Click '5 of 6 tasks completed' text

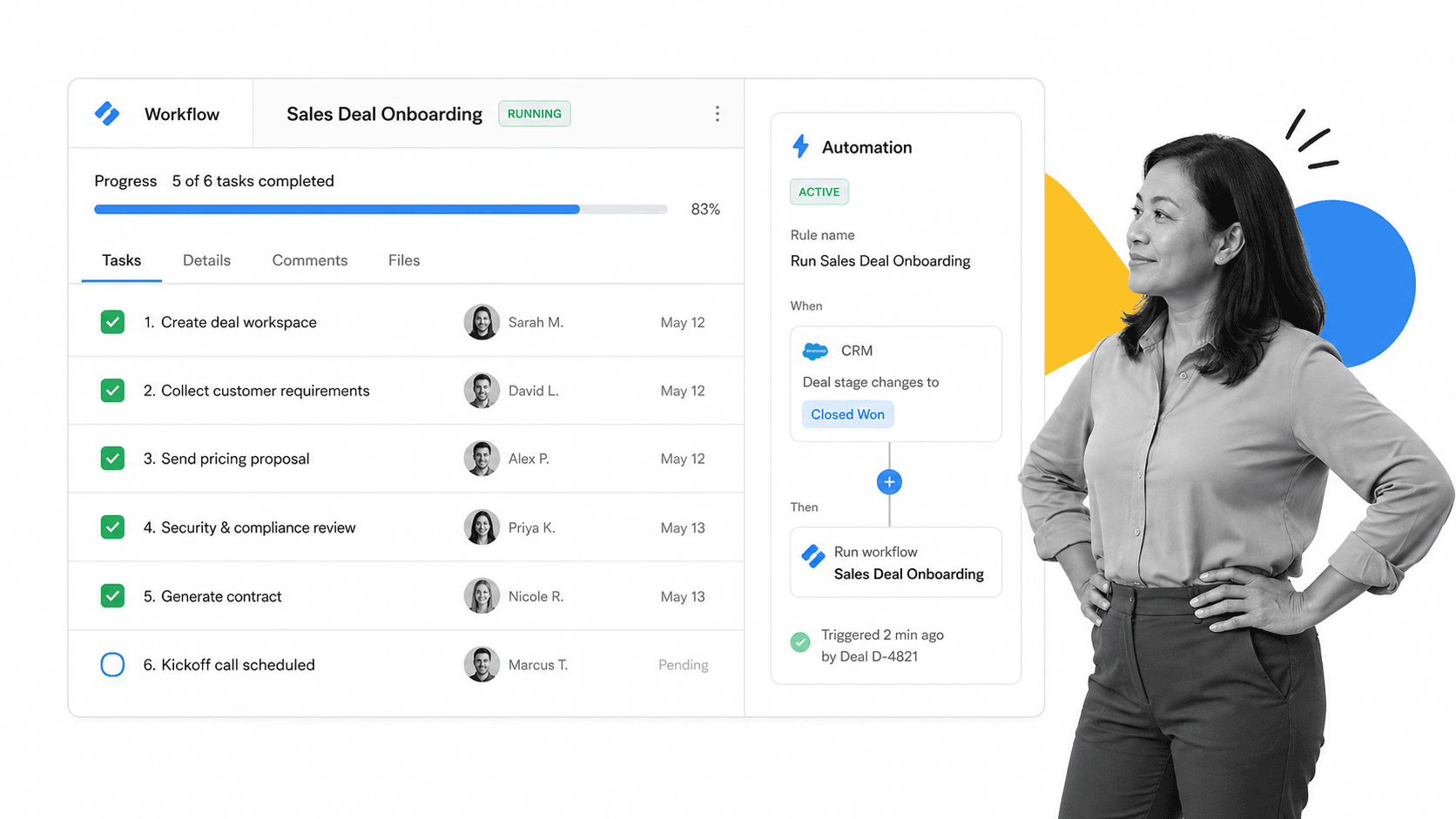(253, 181)
